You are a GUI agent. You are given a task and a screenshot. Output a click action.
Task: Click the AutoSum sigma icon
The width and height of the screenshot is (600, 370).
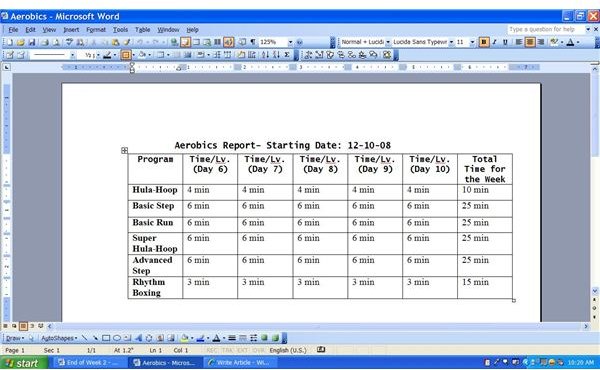click(x=287, y=55)
